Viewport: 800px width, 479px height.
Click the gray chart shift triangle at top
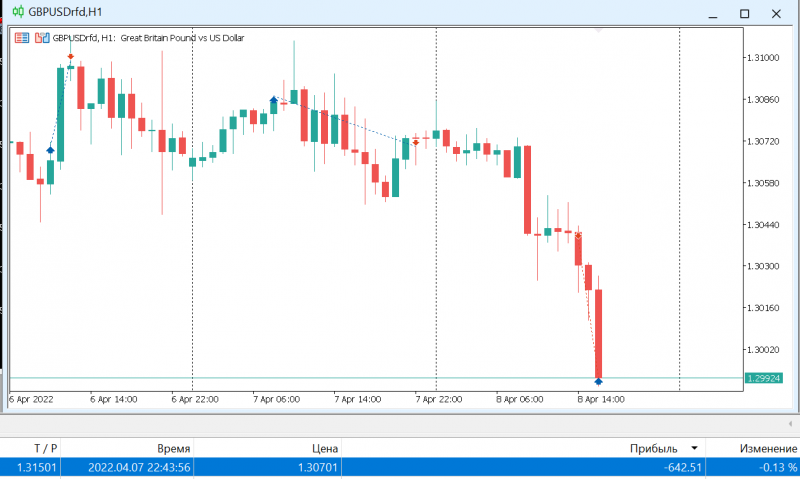tap(598, 31)
